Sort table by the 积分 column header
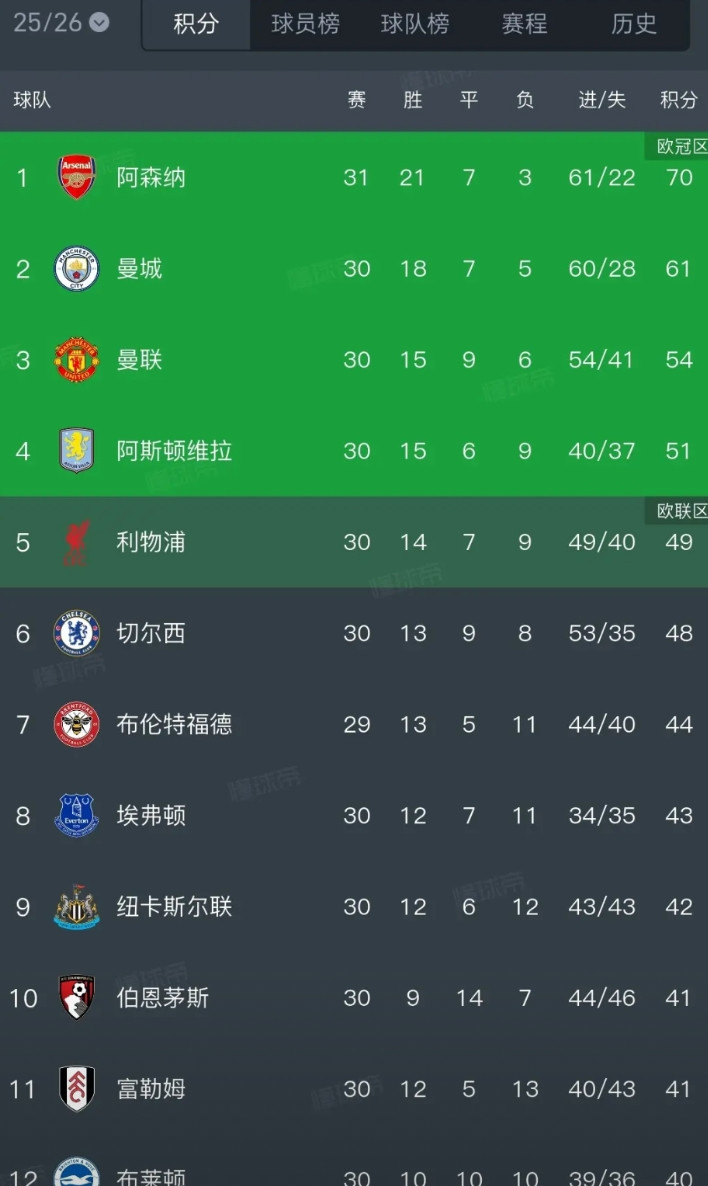 tap(678, 101)
